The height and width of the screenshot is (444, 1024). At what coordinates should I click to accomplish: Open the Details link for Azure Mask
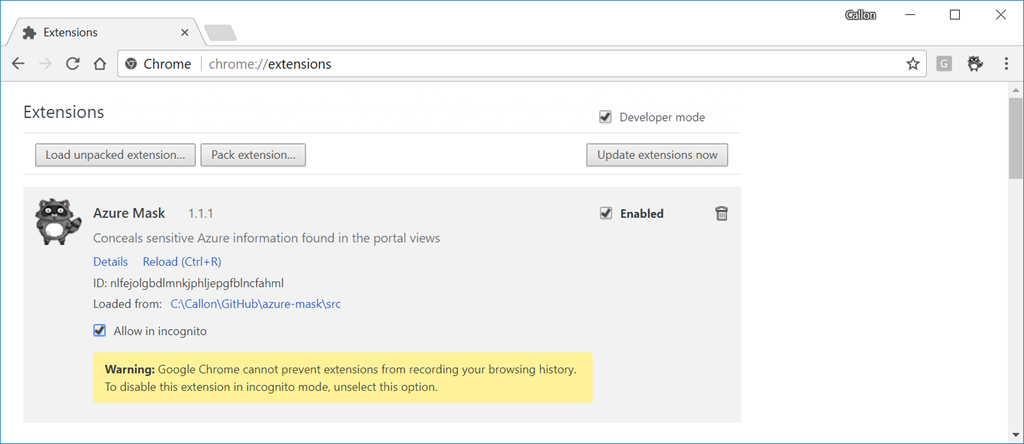[110, 262]
